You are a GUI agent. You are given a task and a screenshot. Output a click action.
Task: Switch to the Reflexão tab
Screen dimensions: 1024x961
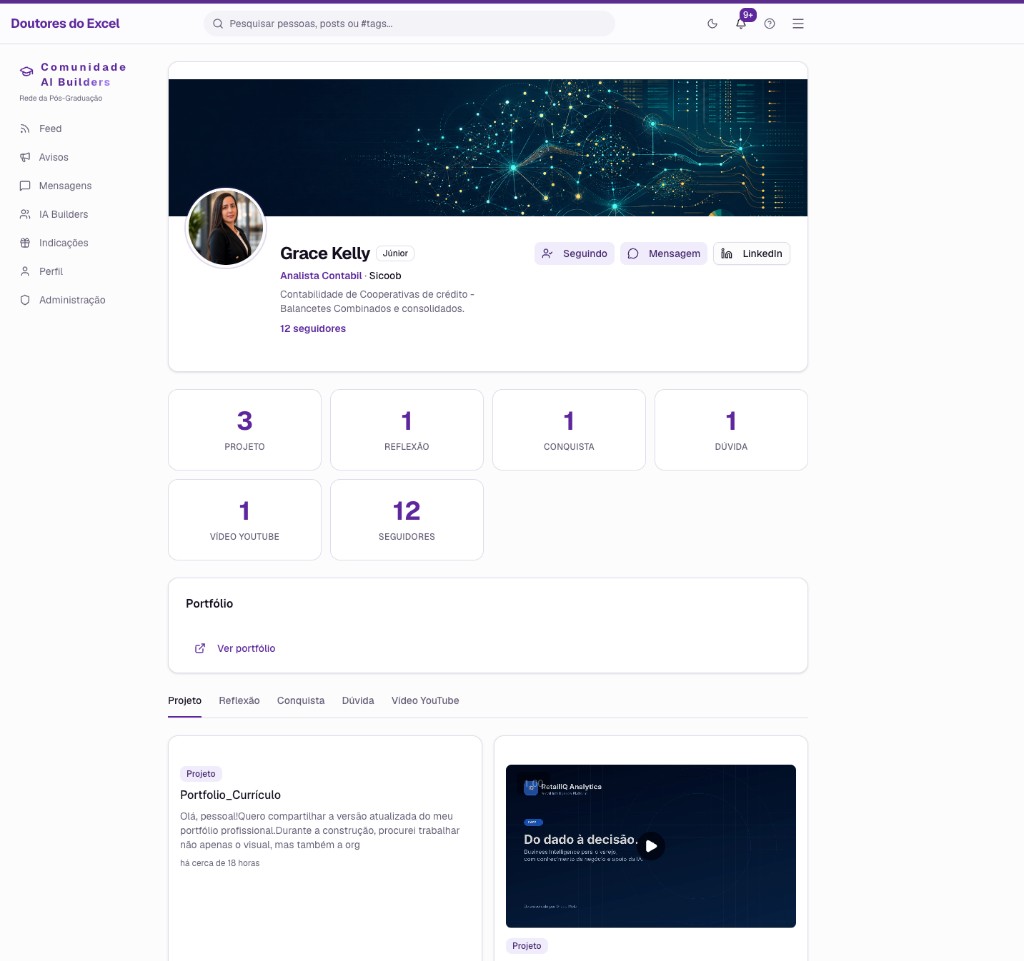pos(239,701)
